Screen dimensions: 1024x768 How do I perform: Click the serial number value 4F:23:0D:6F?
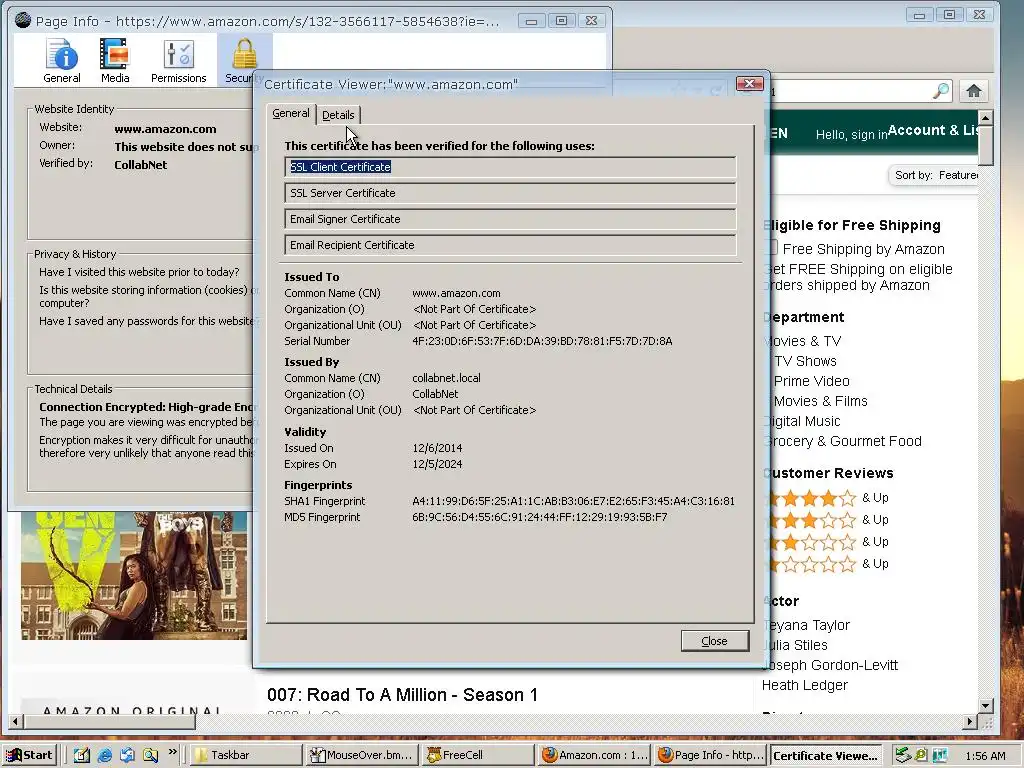[542, 341]
